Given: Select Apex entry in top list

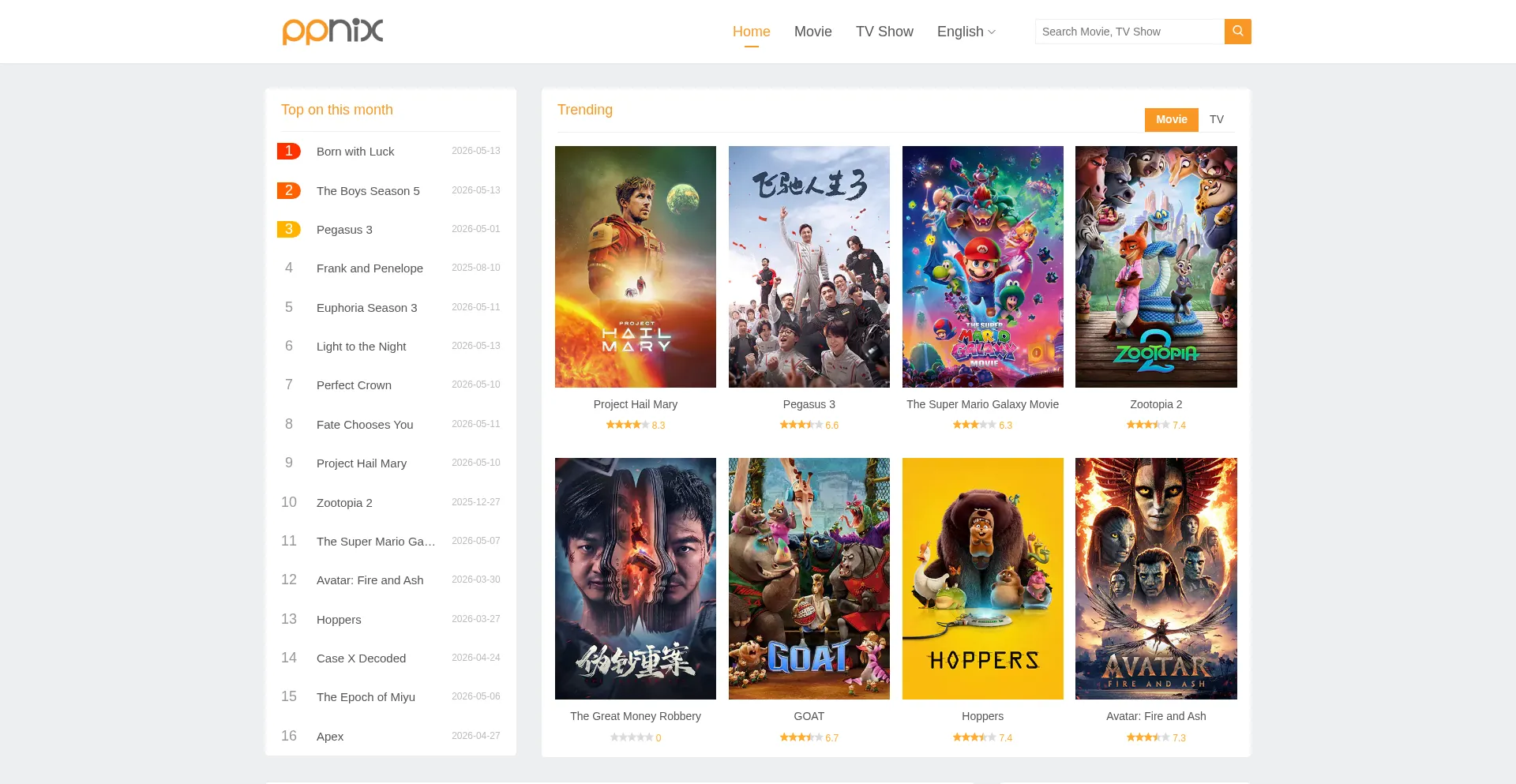Looking at the screenshot, I should point(330,737).
